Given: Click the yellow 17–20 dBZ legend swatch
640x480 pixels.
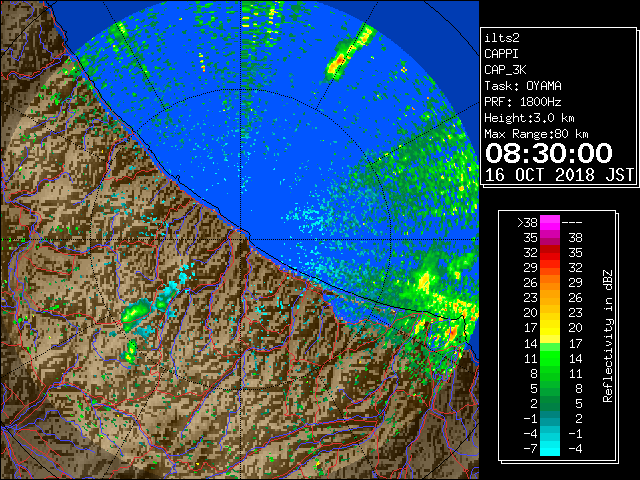Looking at the screenshot, I should pyautogui.click(x=550, y=328).
